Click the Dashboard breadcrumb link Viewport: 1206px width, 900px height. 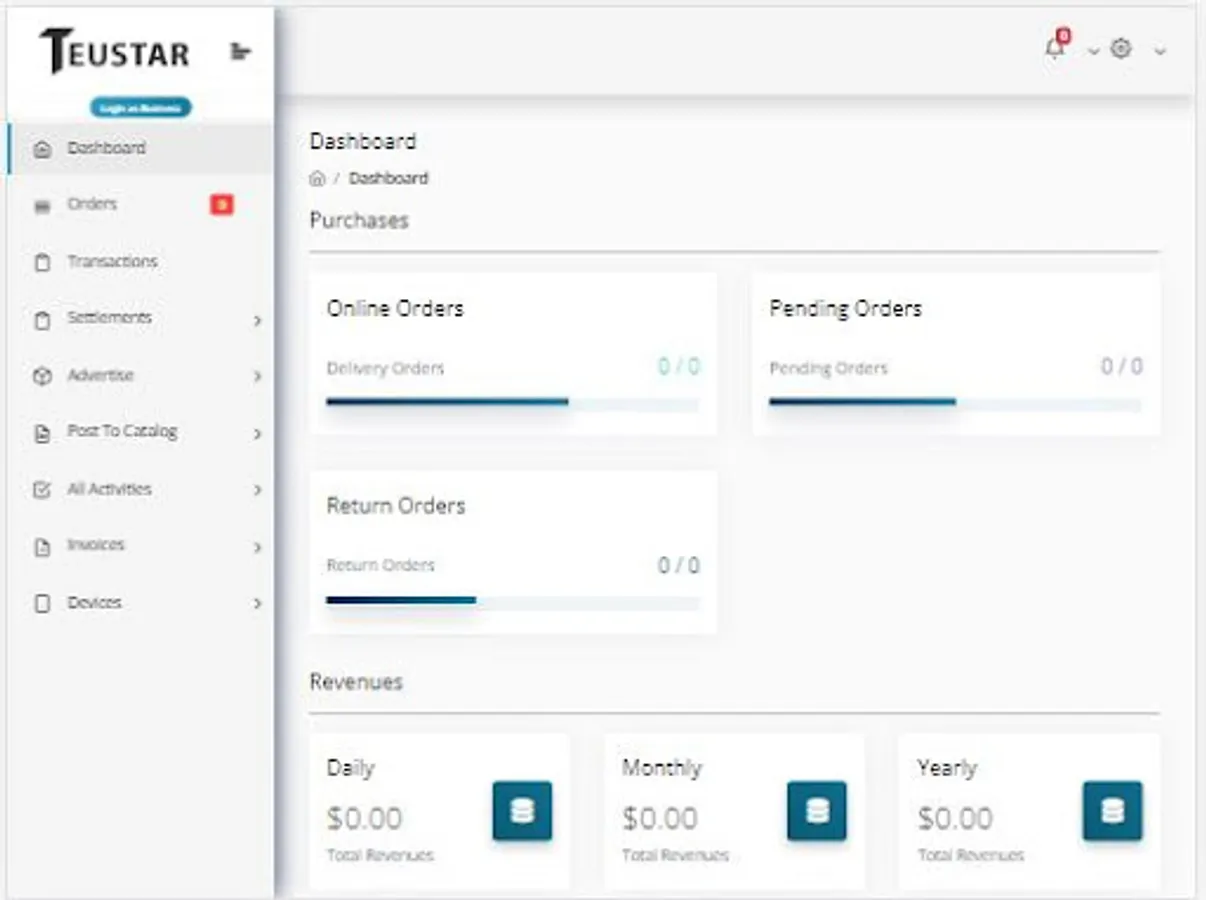click(388, 179)
